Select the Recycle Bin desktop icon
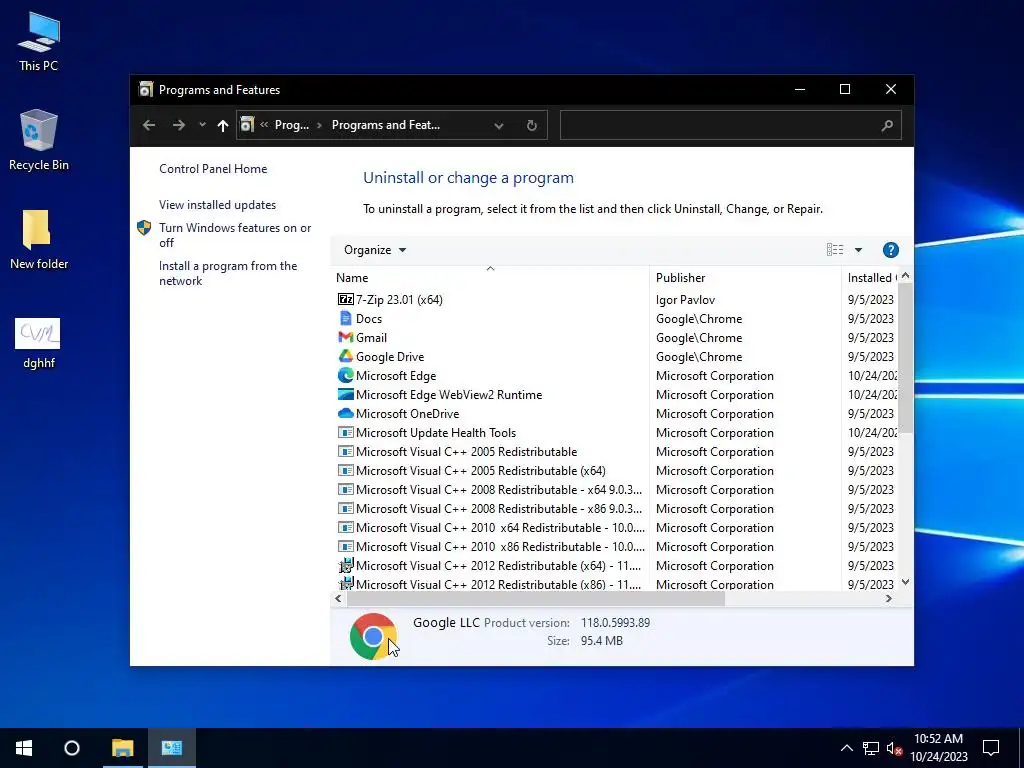The image size is (1024, 768). pyautogui.click(x=39, y=140)
